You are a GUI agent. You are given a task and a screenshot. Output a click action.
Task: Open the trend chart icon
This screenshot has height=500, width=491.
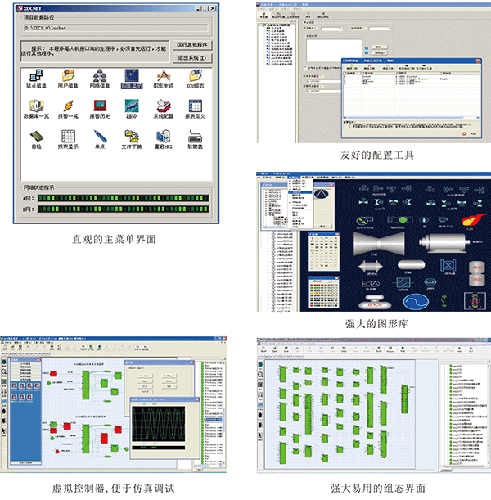[132, 109]
